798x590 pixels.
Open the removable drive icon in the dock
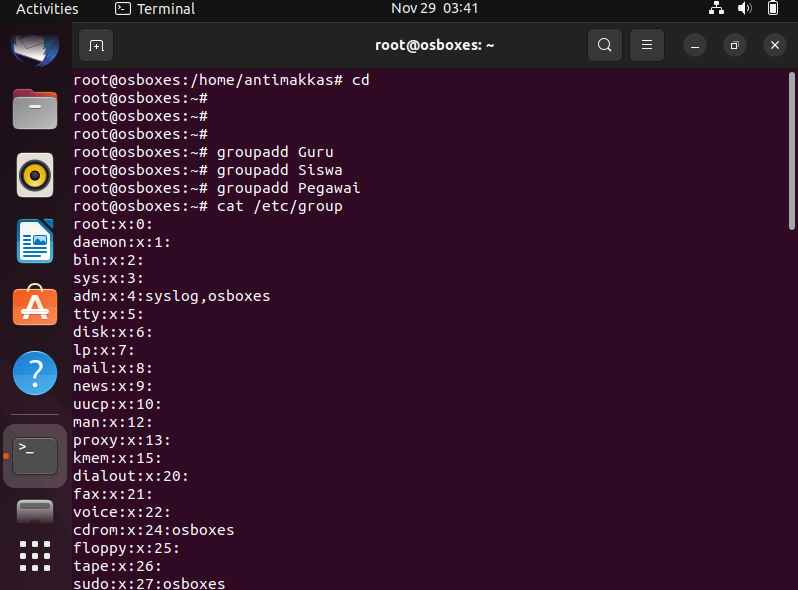point(35,511)
